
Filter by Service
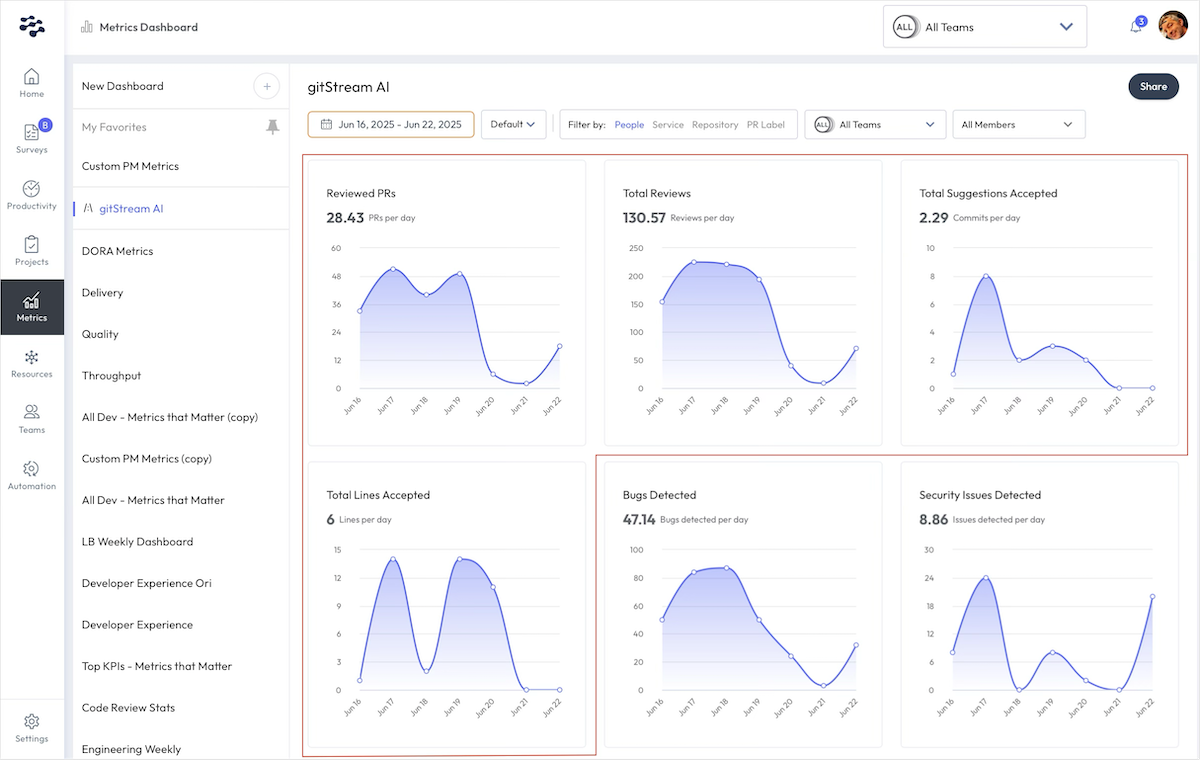[668, 125]
